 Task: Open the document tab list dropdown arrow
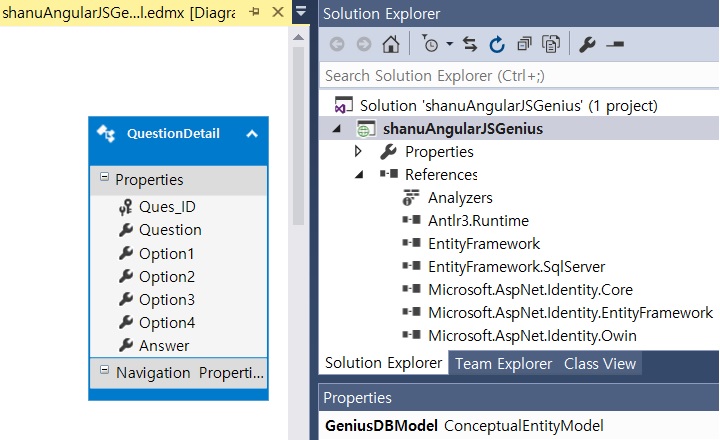click(301, 13)
